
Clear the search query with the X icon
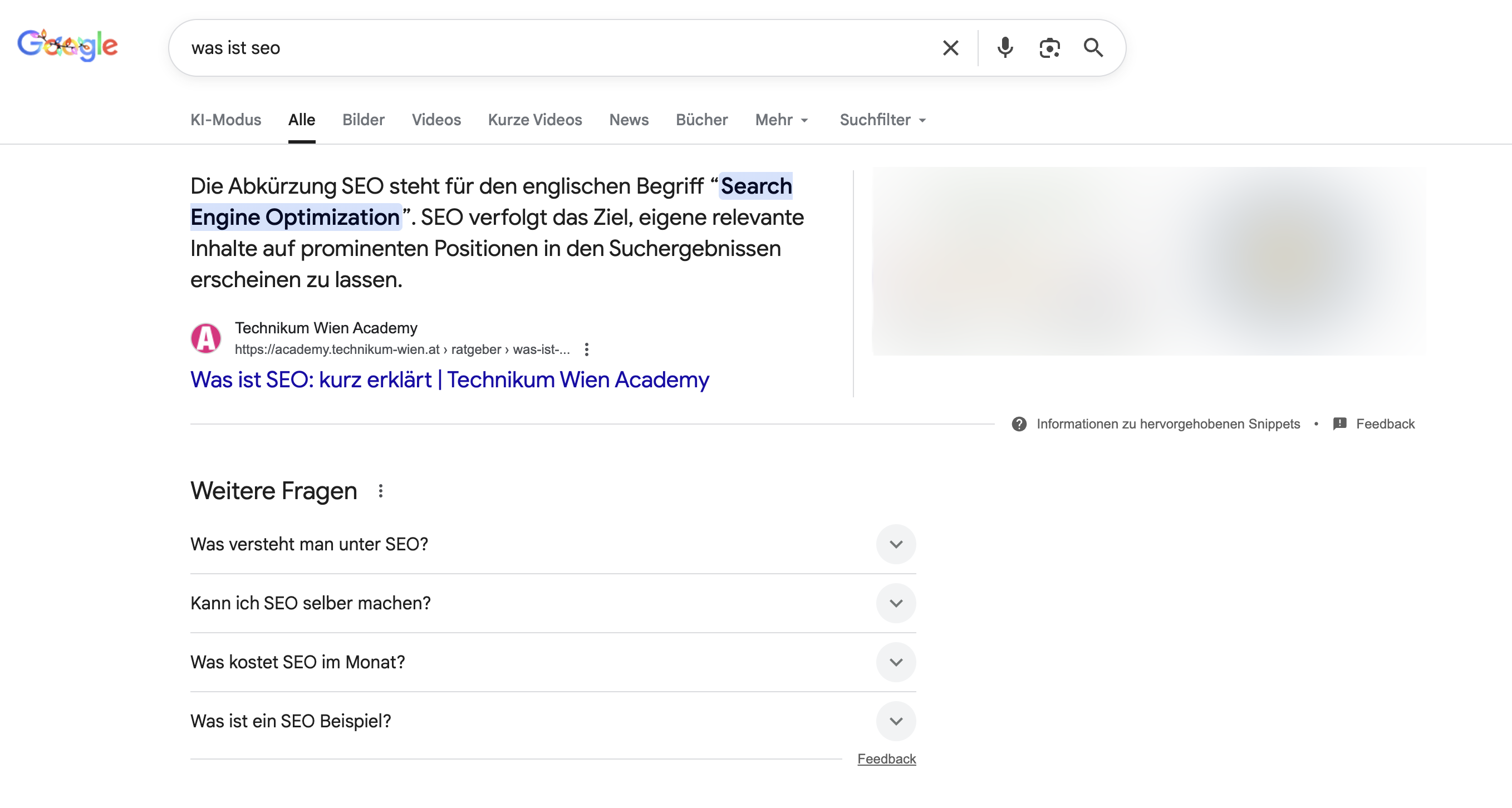pos(950,47)
